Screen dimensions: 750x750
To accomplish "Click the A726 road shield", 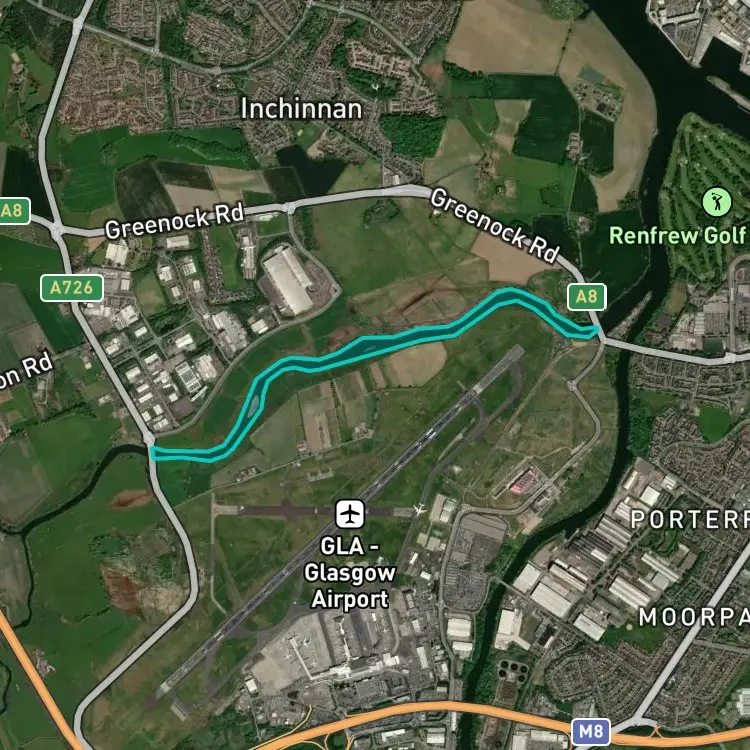I will coord(72,288).
